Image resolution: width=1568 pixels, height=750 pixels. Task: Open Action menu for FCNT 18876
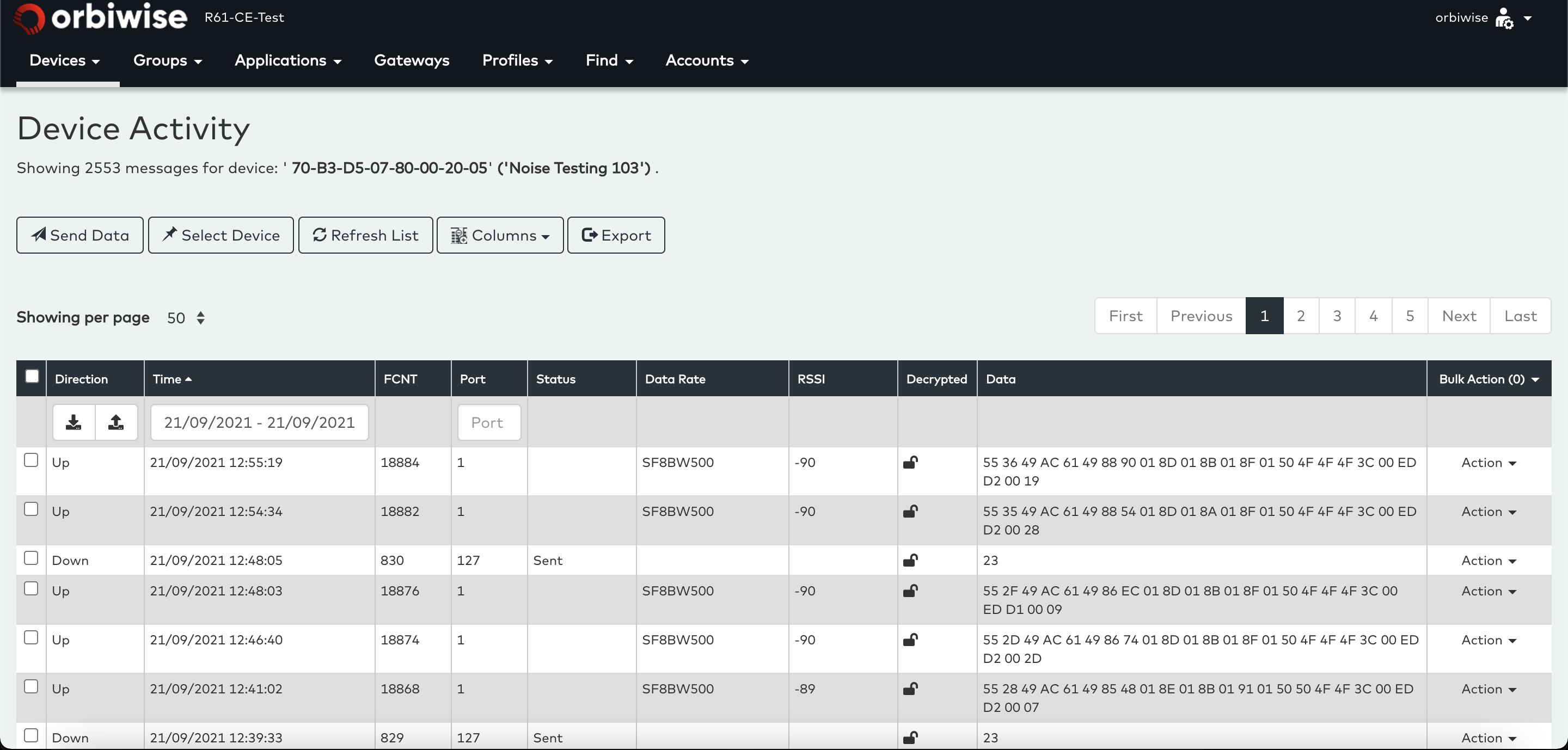point(1489,591)
